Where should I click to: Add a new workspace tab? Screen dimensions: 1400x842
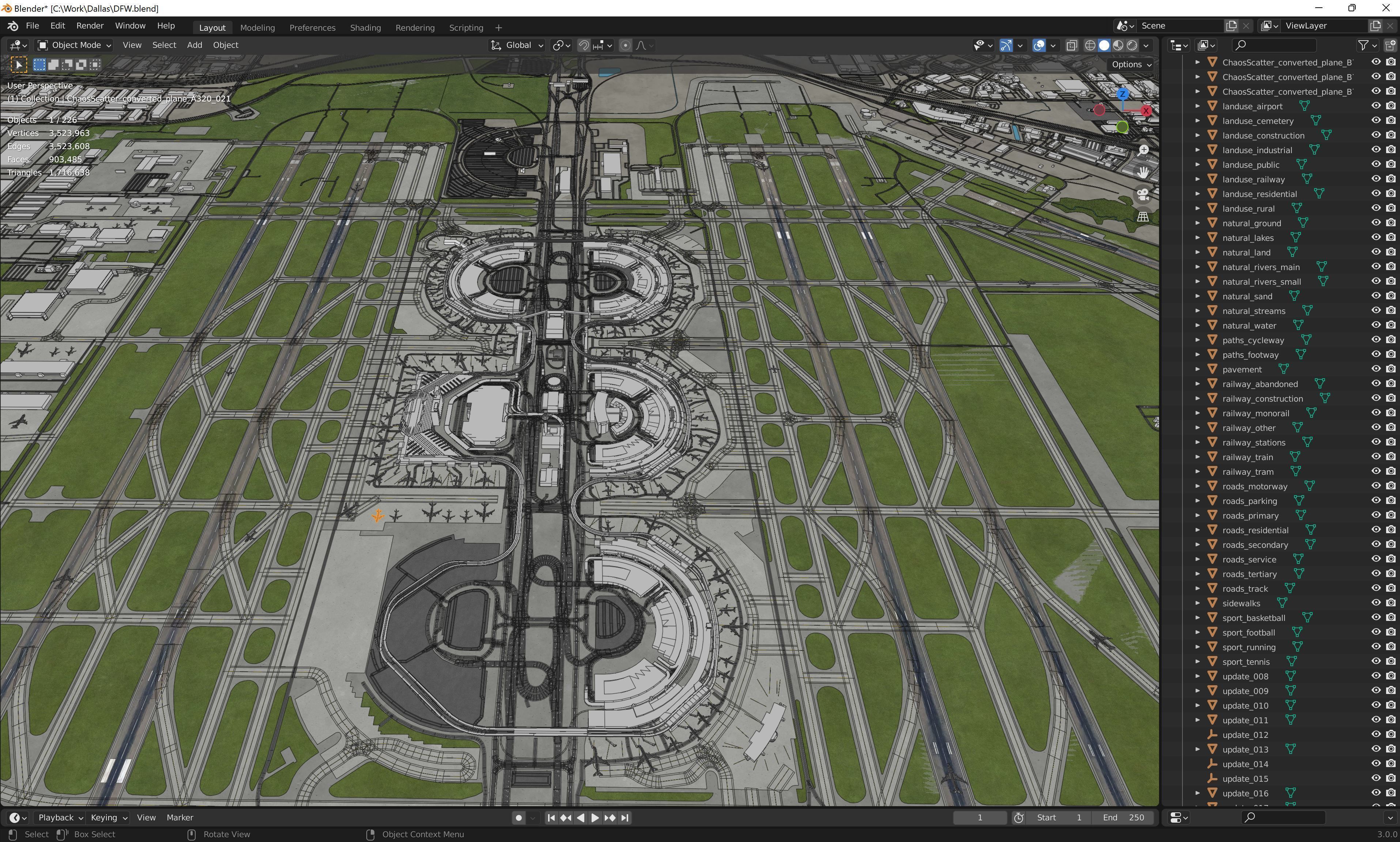pos(498,28)
